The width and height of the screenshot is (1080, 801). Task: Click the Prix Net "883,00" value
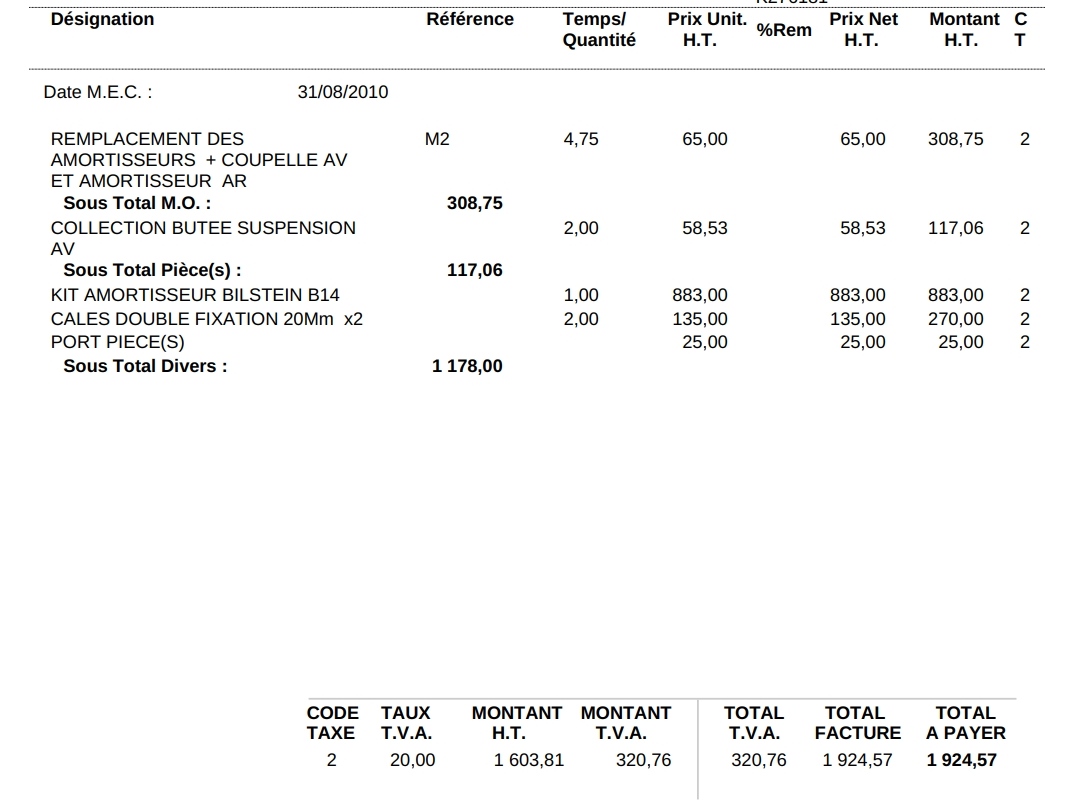[x=858, y=295]
